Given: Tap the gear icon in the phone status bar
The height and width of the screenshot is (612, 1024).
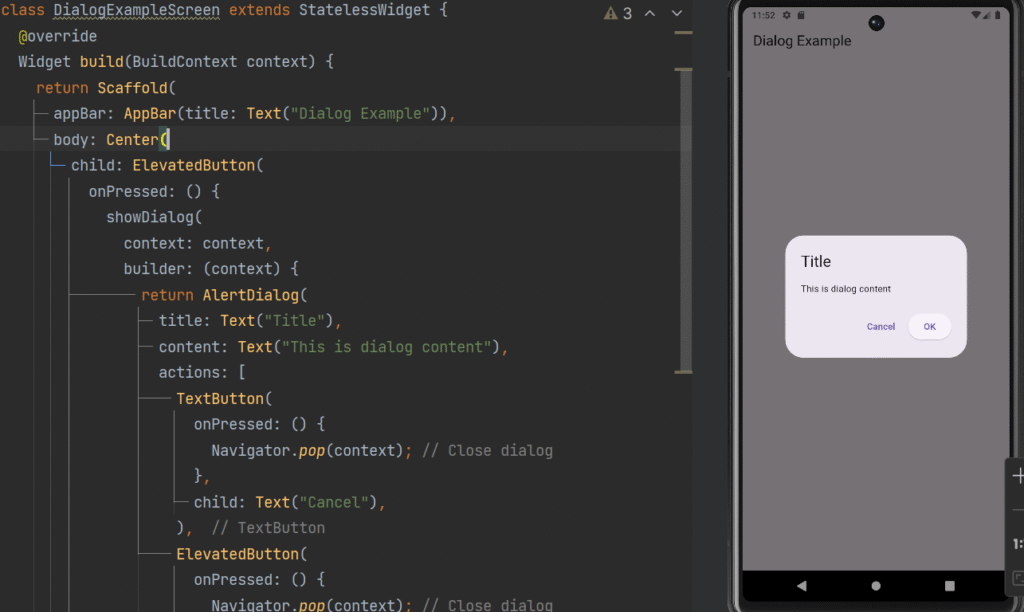Looking at the screenshot, I should 786,16.
